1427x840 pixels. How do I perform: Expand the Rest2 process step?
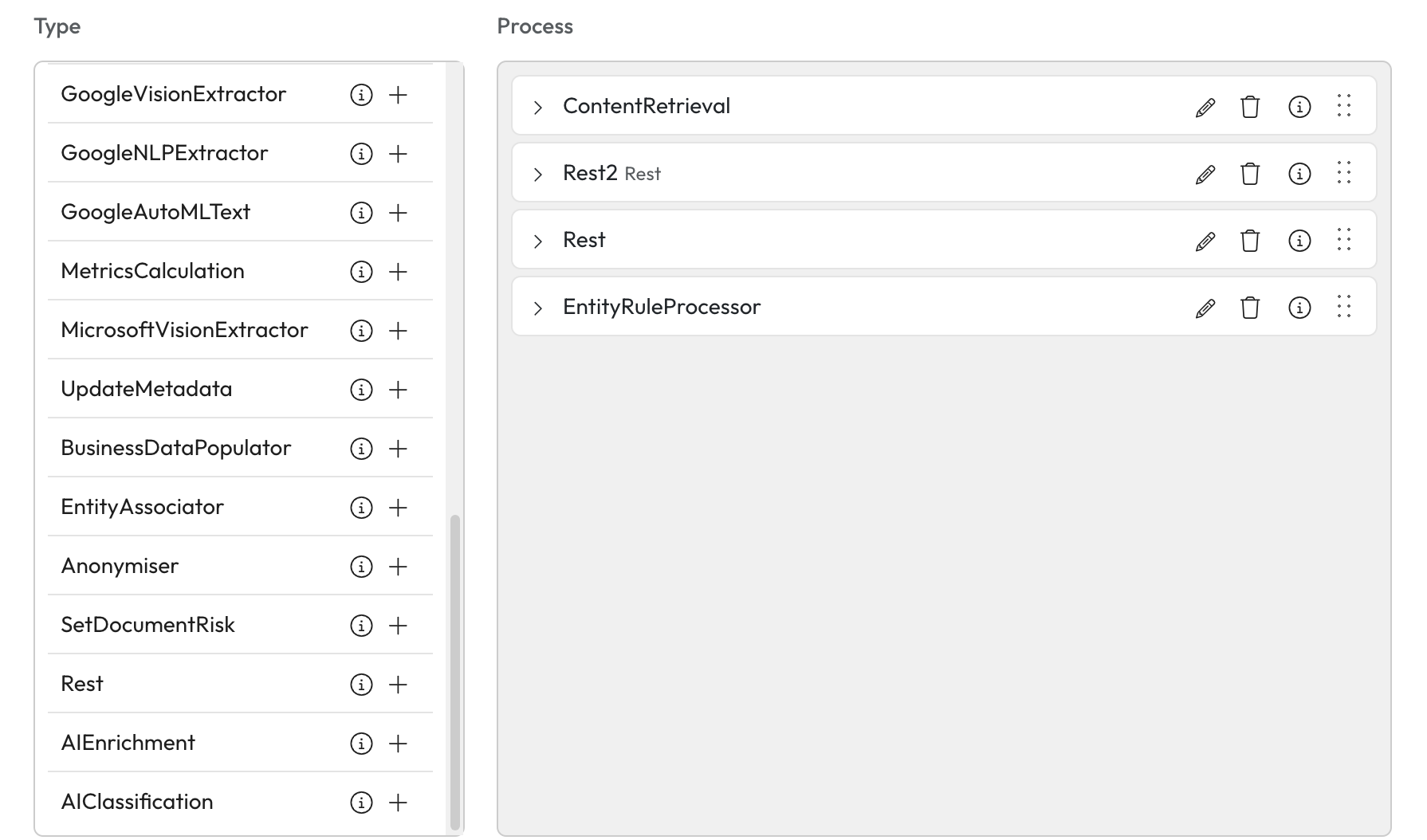click(x=538, y=174)
